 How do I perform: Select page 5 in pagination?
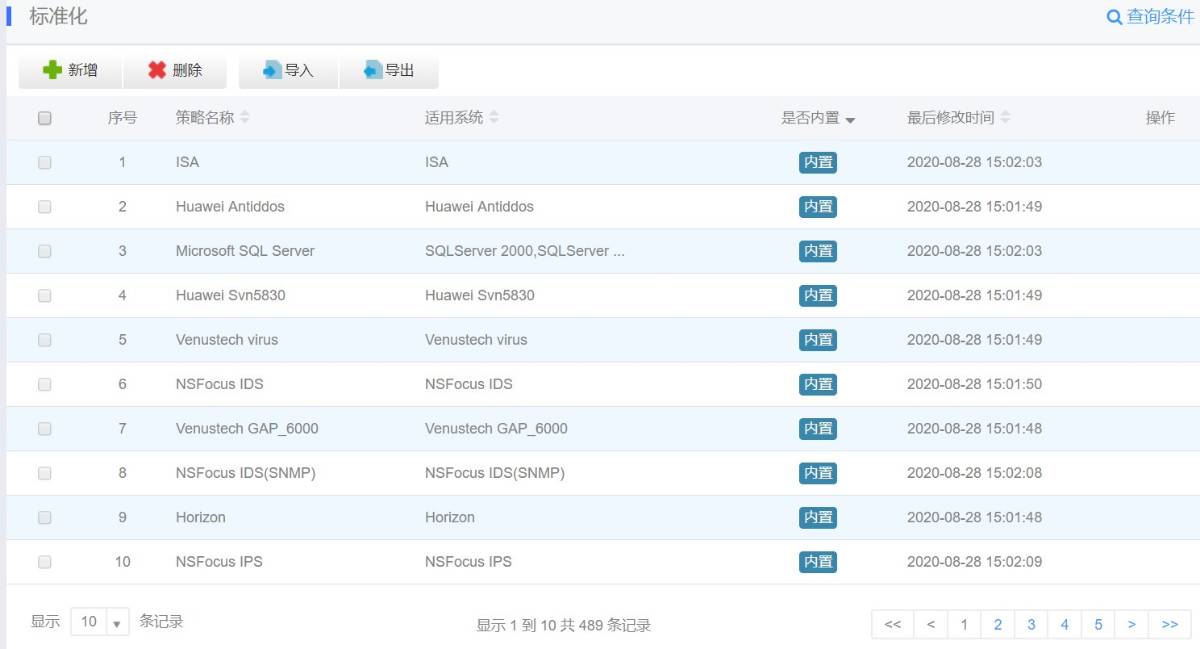1098,624
